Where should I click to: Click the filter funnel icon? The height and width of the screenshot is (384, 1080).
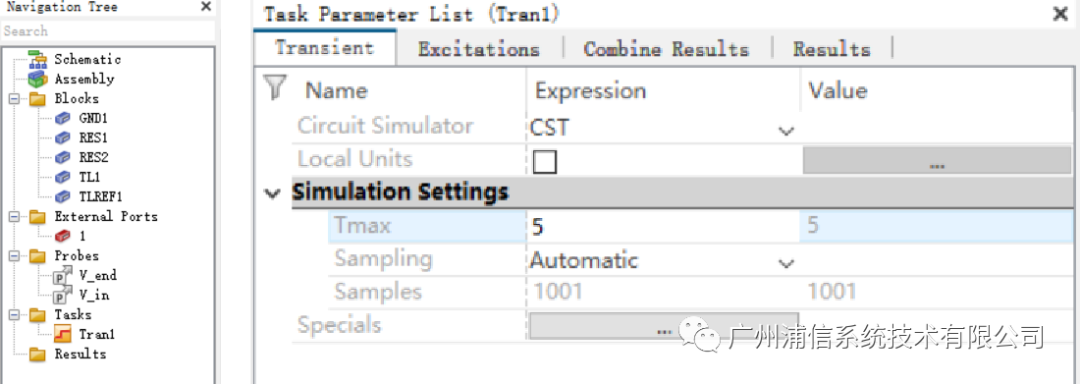coord(275,88)
